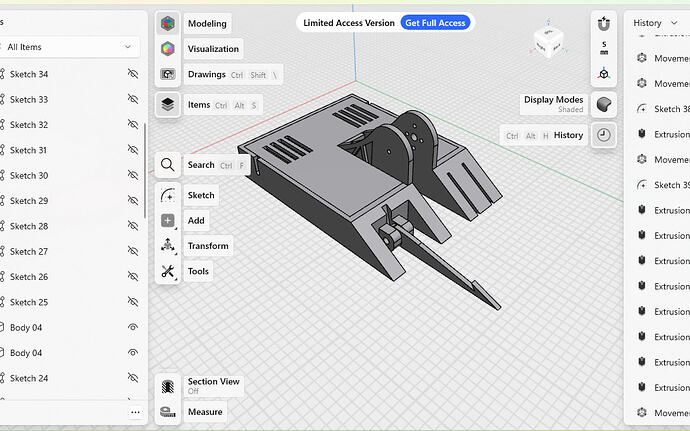The width and height of the screenshot is (690, 431).
Task: Open the Search magnifier tool
Action: click(x=168, y=165)
